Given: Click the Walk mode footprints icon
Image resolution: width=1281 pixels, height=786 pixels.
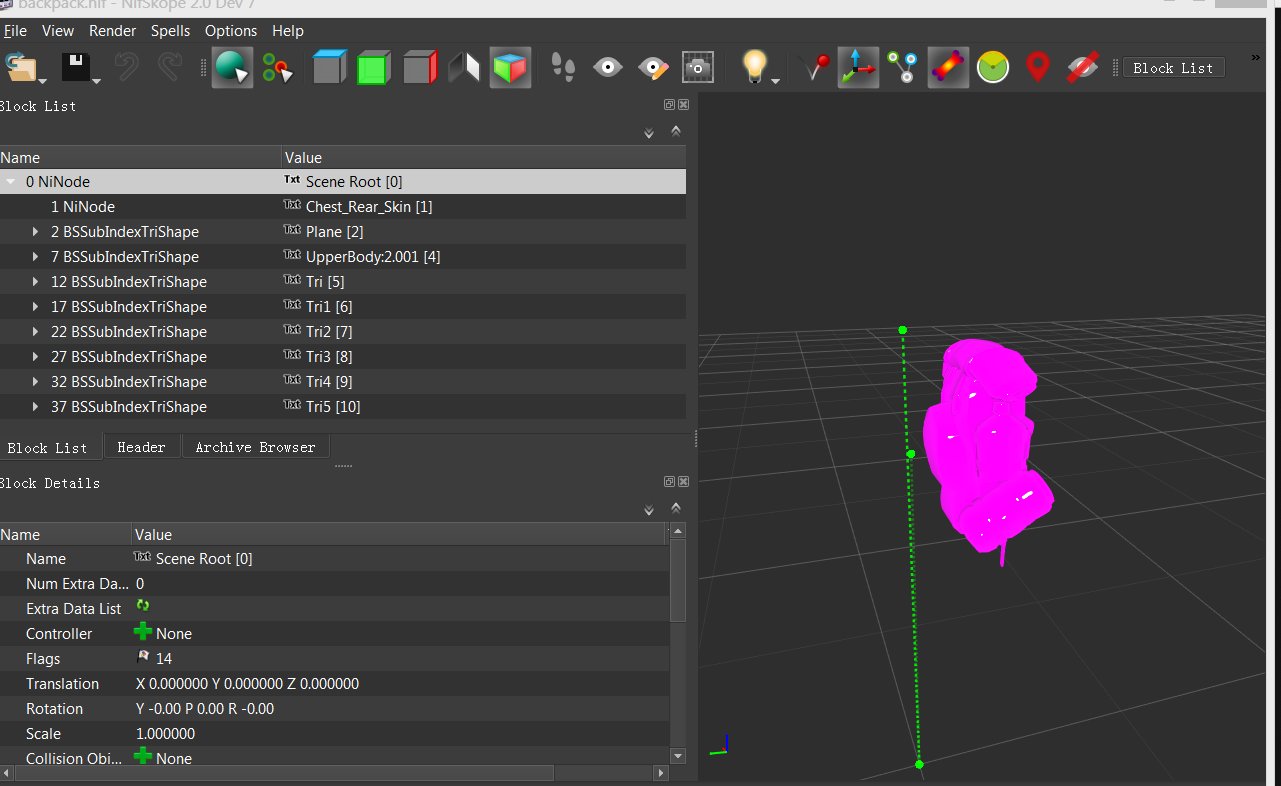Looking at the screenshot, I should coord(564,68).
